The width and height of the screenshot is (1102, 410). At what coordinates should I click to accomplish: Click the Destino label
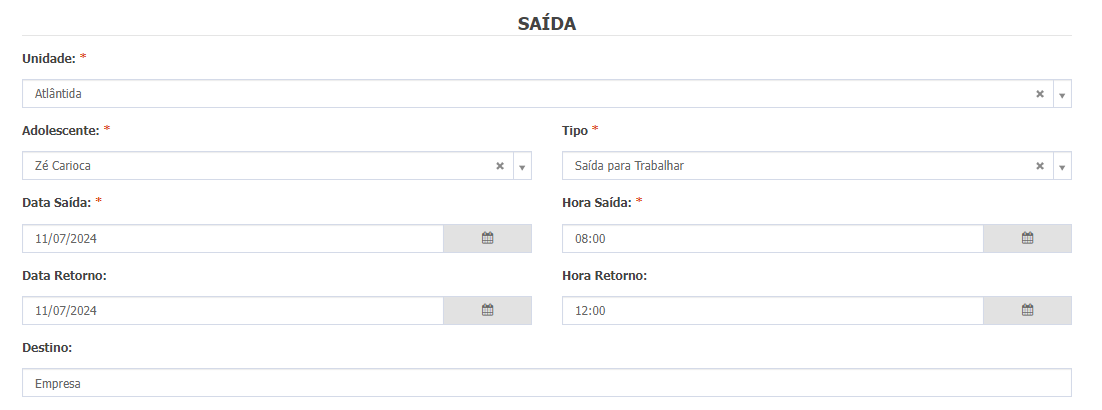click(x=47, y=347)
